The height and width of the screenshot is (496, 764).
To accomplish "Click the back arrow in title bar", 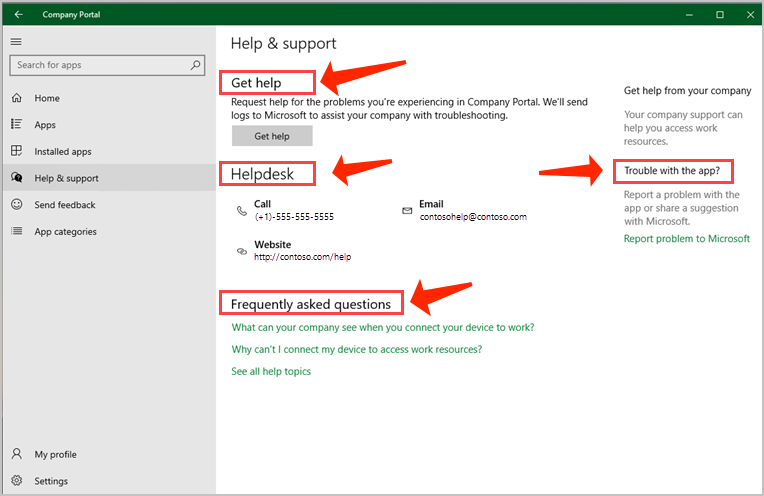I will [19, 15].
